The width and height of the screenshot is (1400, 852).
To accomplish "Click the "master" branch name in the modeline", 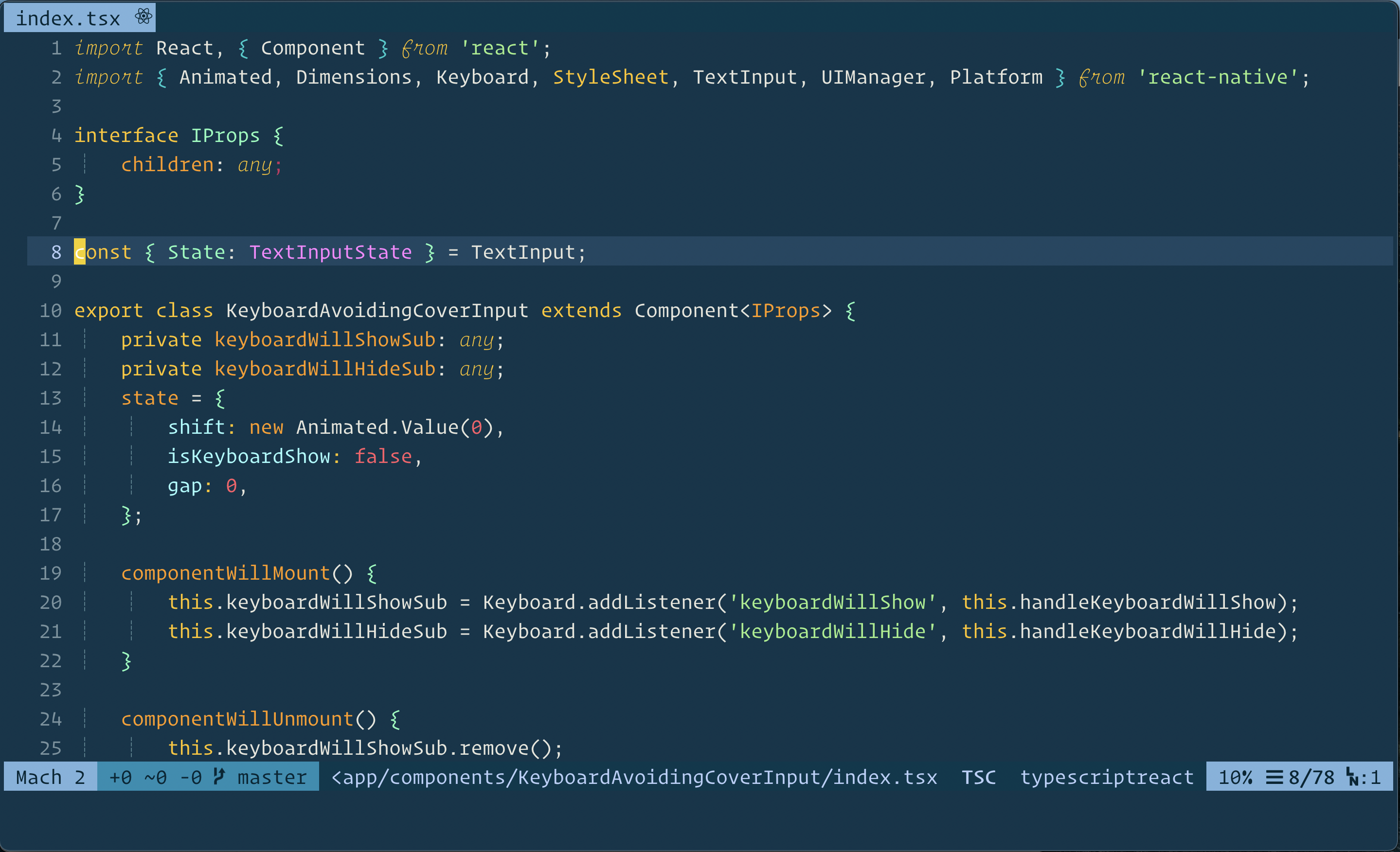I will (x=271, y=777).
